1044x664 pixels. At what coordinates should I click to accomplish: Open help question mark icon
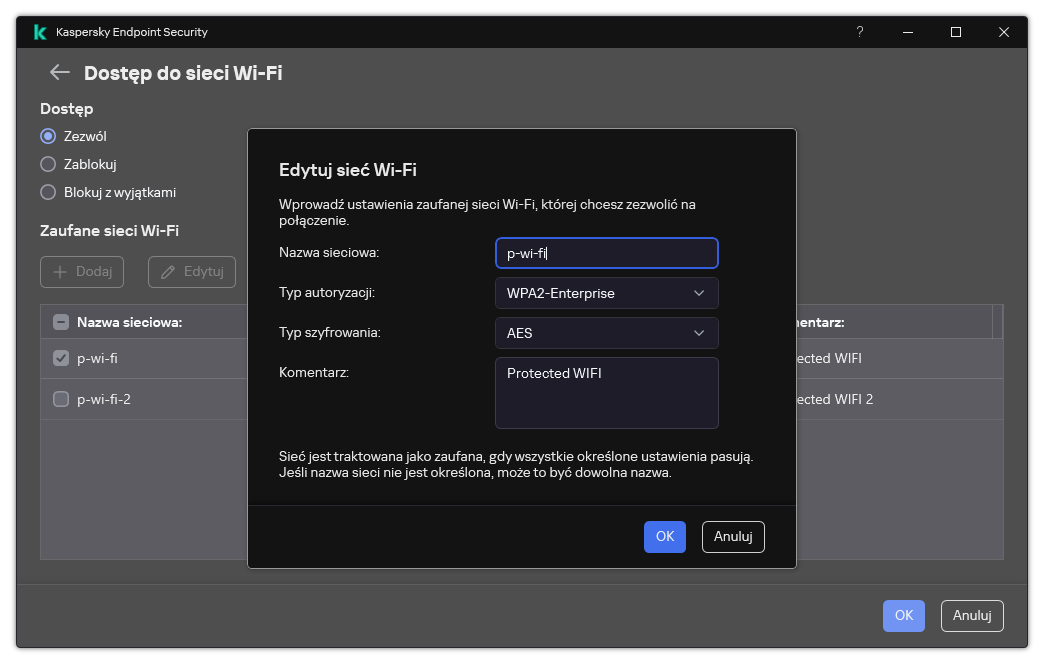coord(859,32)
